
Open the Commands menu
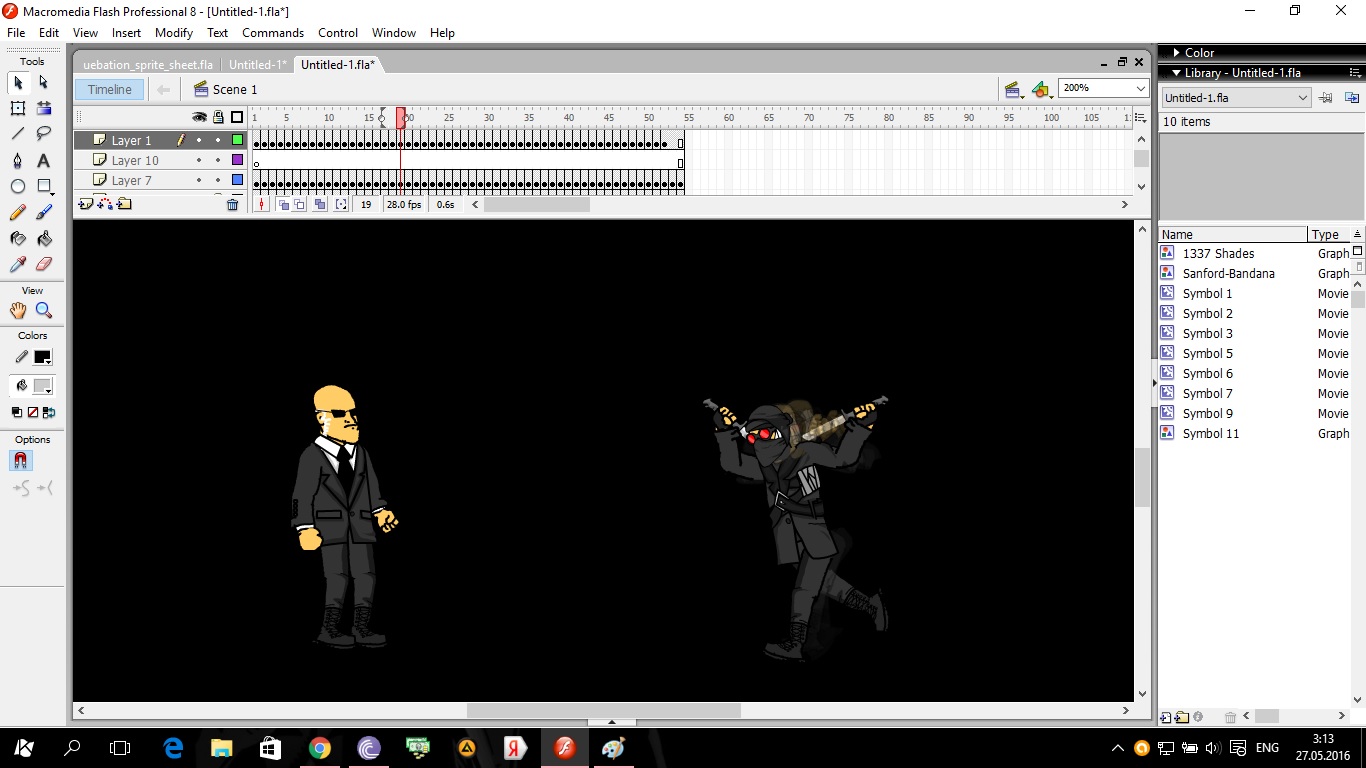[x=273, y=33]
